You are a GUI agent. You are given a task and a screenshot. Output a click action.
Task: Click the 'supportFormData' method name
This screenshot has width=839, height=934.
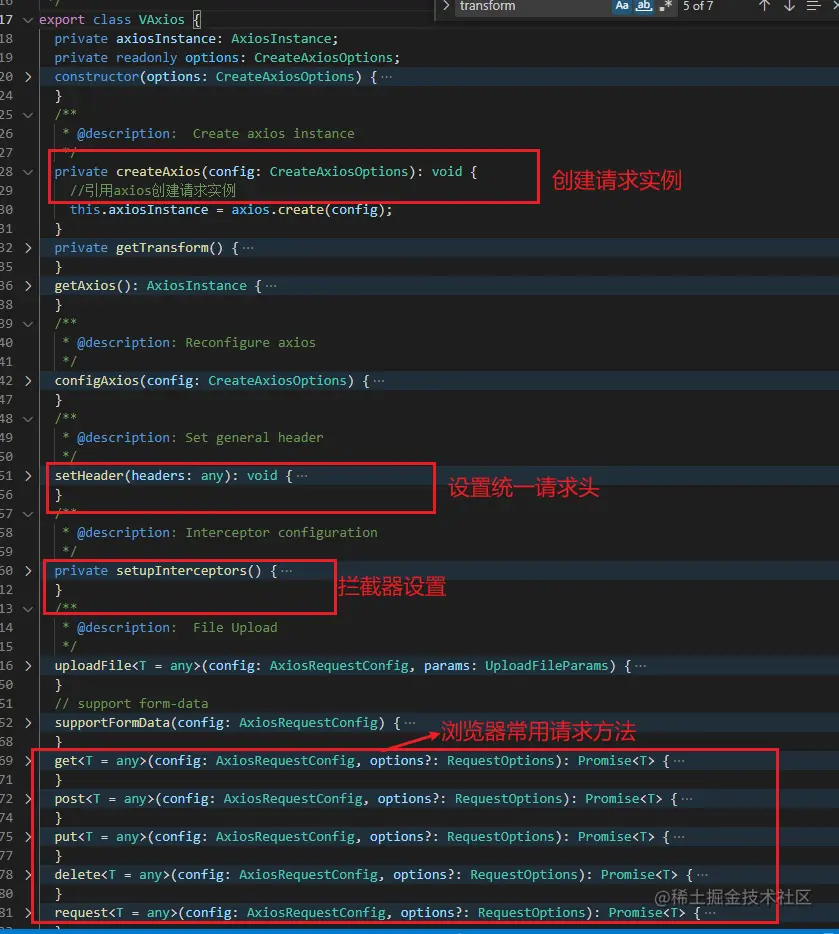[x=112, y=723]
